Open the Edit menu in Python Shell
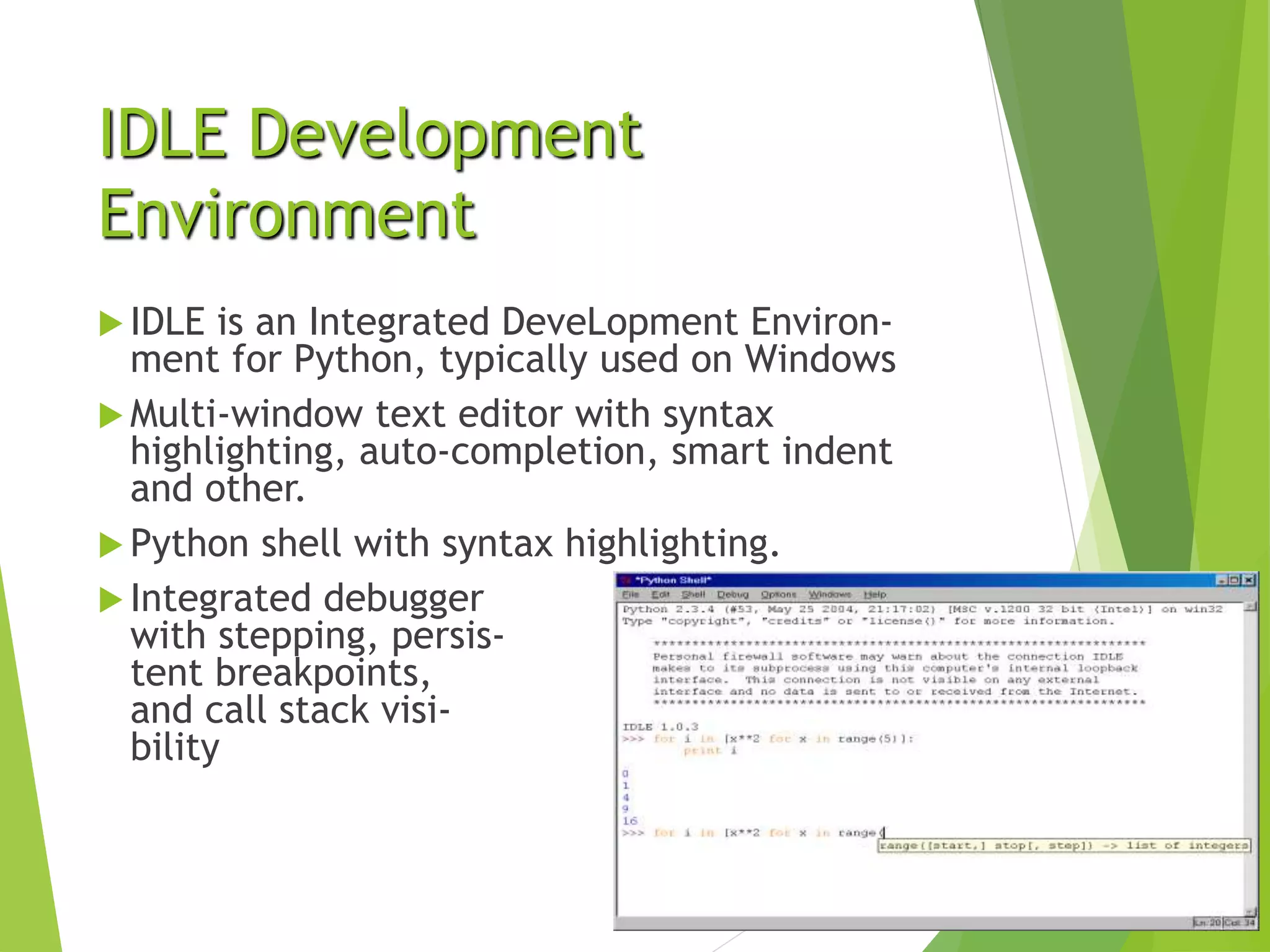Image resolution: width=1270 pixels, height=952 pixels. 660,594
